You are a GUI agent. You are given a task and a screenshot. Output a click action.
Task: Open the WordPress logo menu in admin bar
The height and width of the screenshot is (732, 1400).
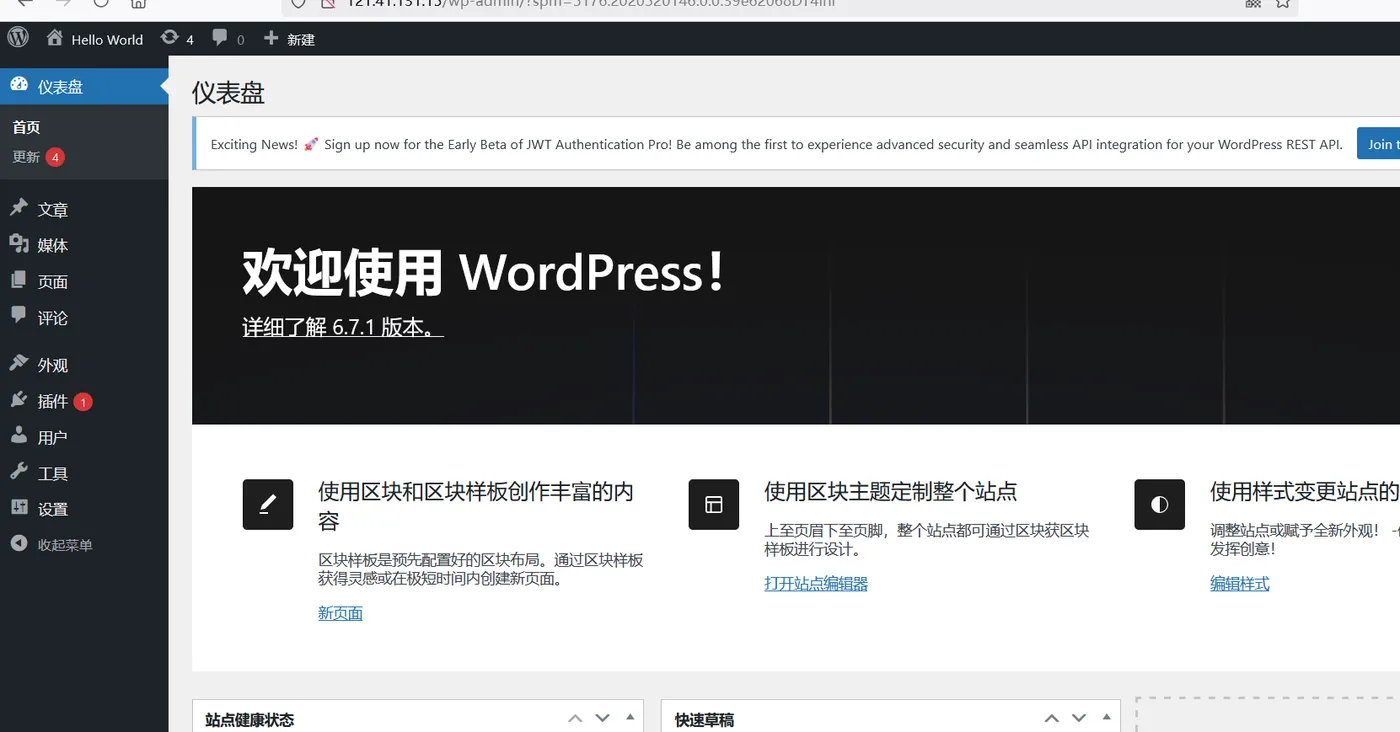point(18,39)
